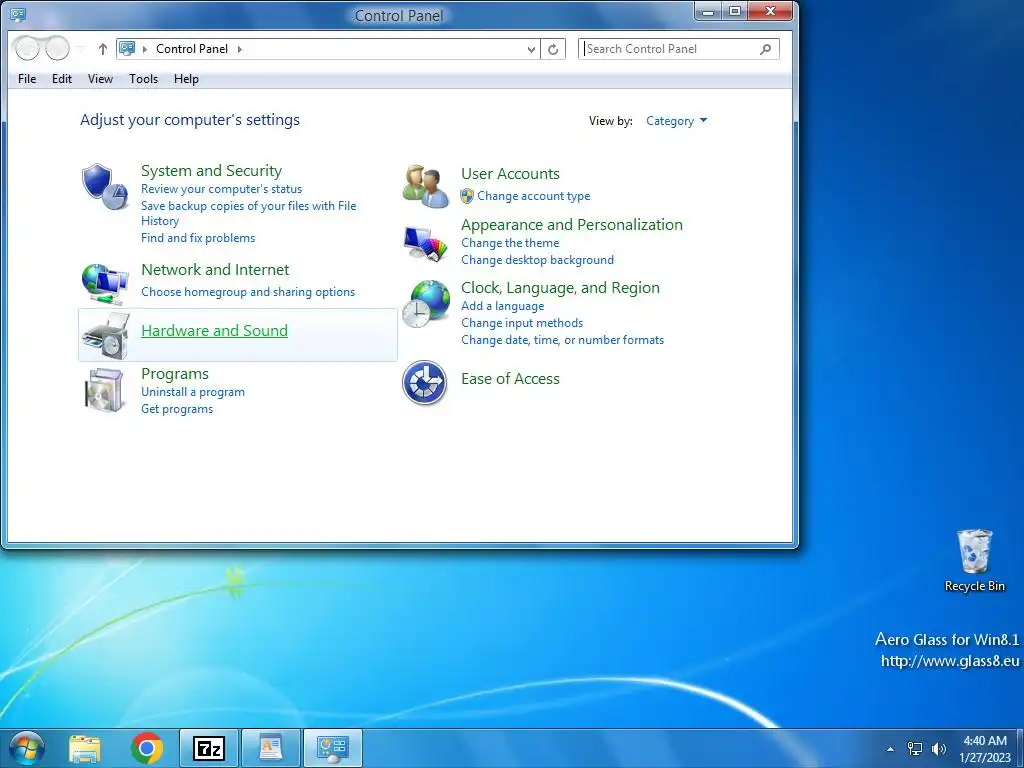Open the View menu
The image size is (1024, 768).
(101, 79)
